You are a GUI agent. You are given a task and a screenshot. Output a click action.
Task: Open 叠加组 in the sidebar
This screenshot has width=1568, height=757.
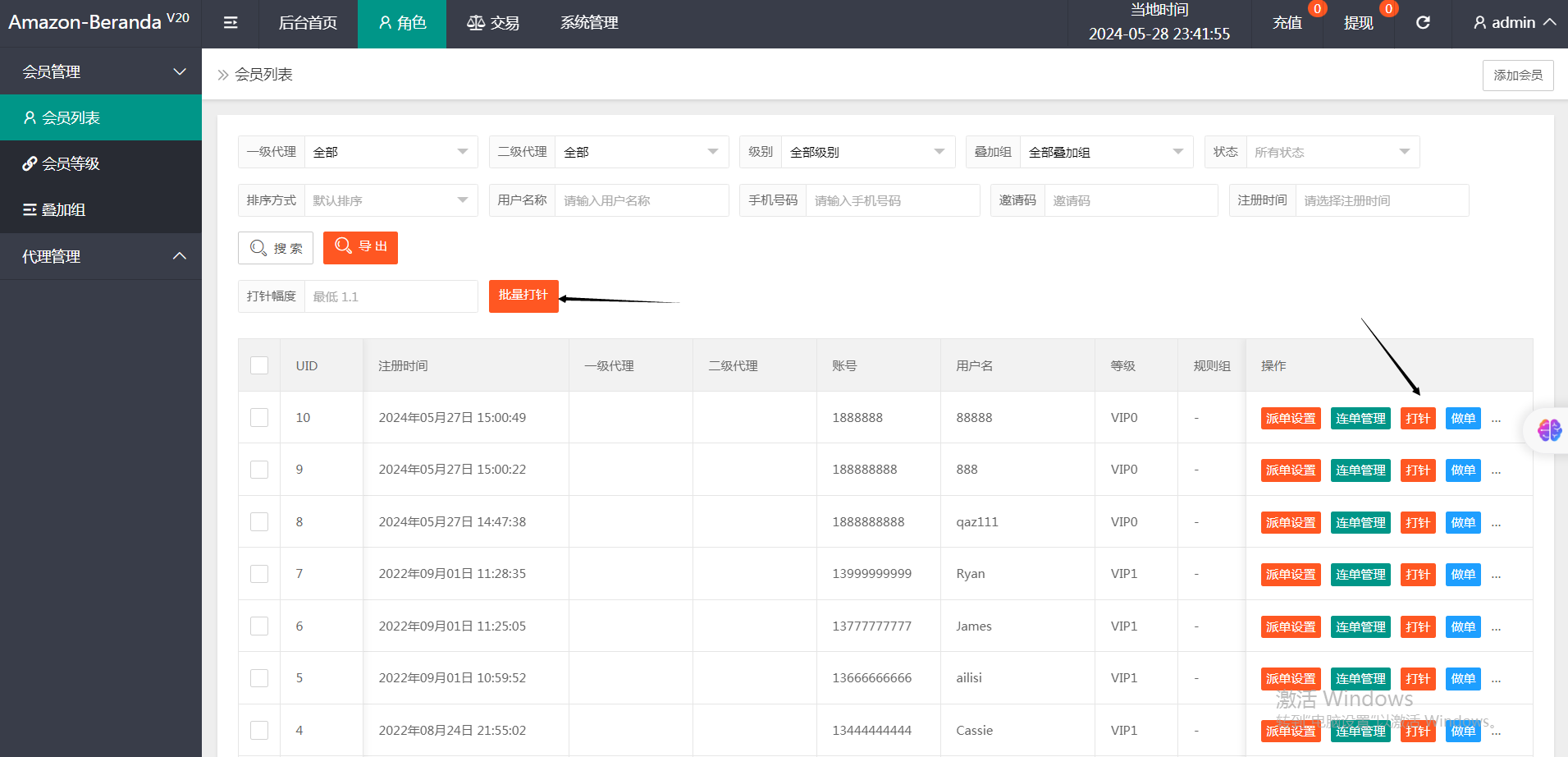63,210
